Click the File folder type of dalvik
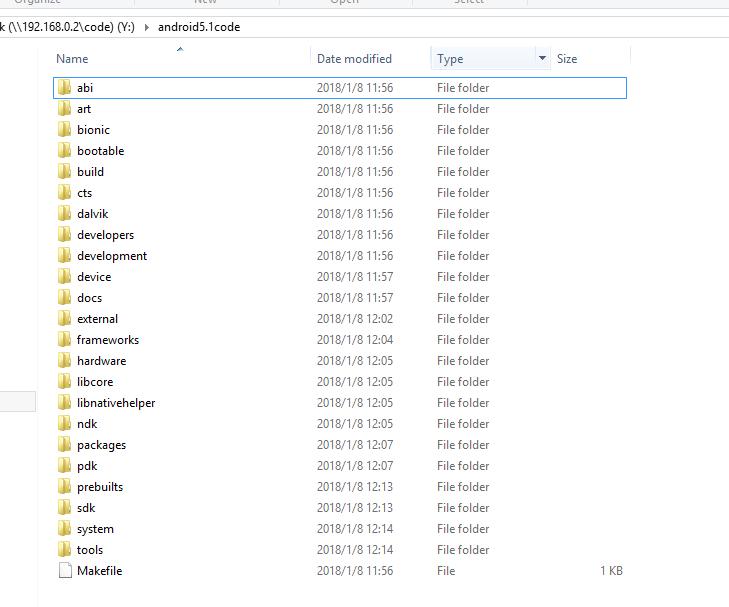Screen dimensions: 729x607 point(463,214)
